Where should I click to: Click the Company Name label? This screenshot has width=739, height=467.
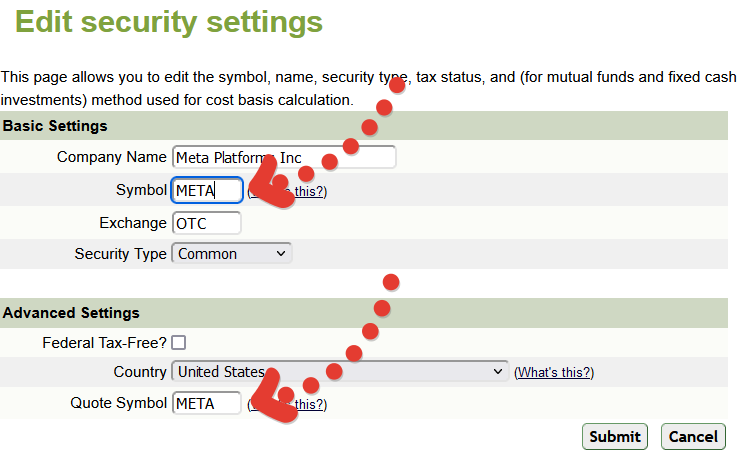tap(112, 157)
